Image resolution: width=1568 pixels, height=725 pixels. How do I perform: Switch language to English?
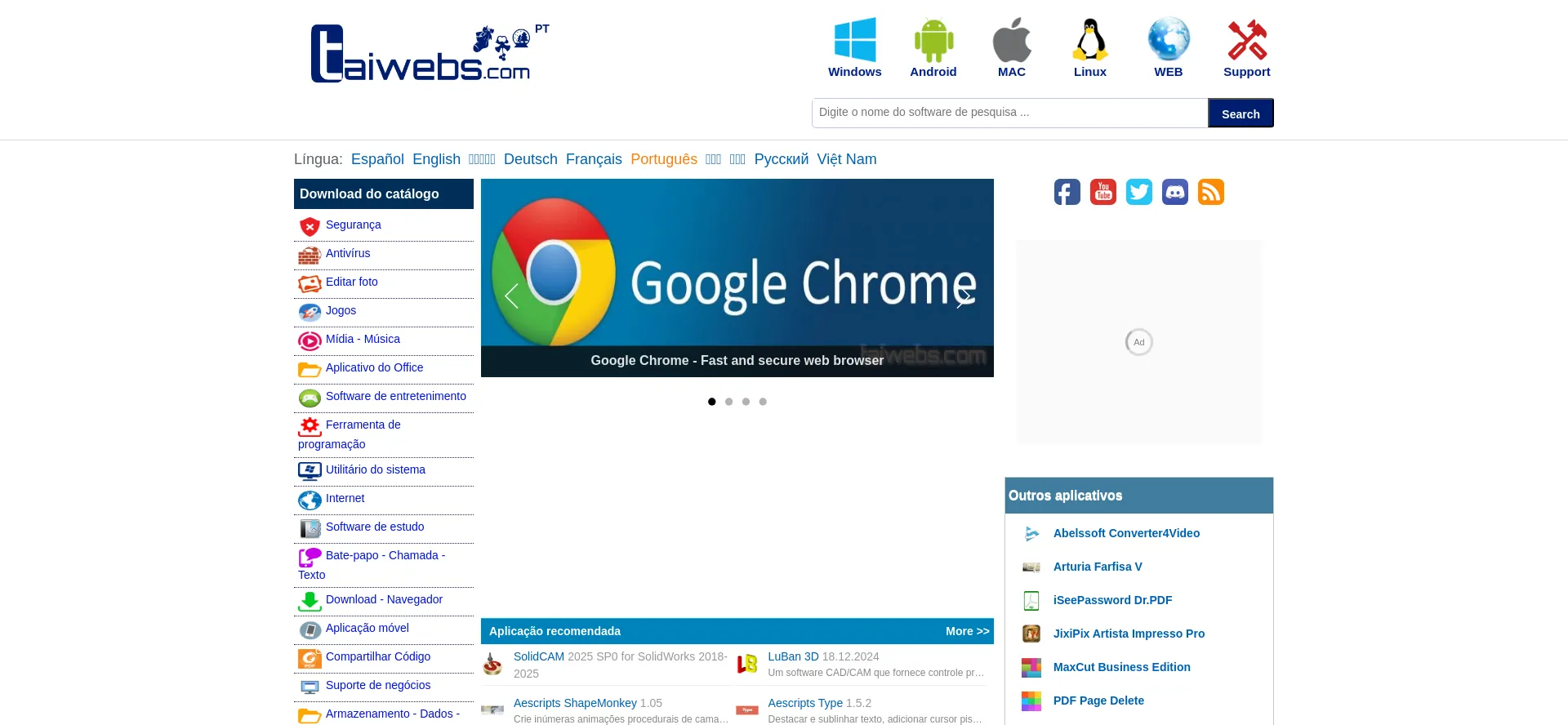[436, 159]
